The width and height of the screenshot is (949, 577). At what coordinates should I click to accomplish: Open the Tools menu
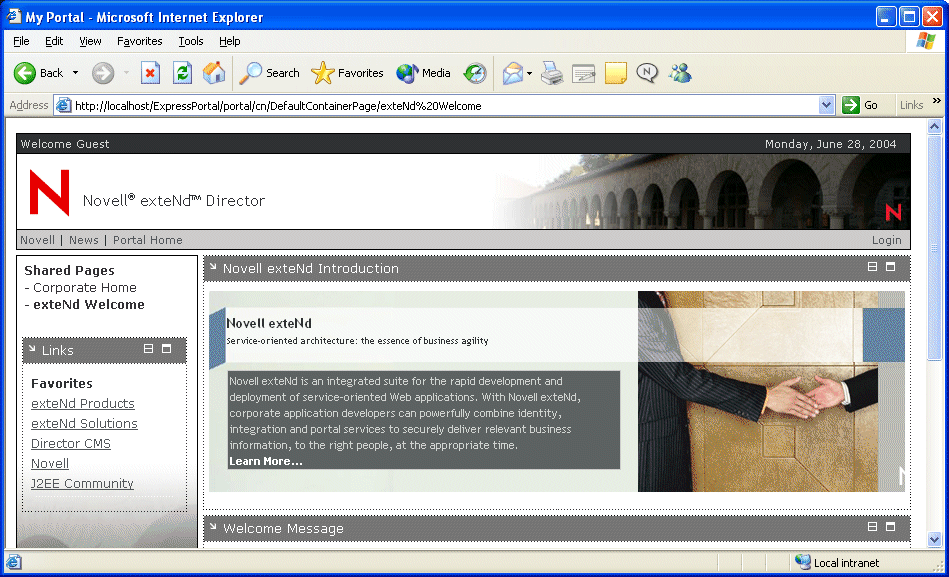[191, 41]
